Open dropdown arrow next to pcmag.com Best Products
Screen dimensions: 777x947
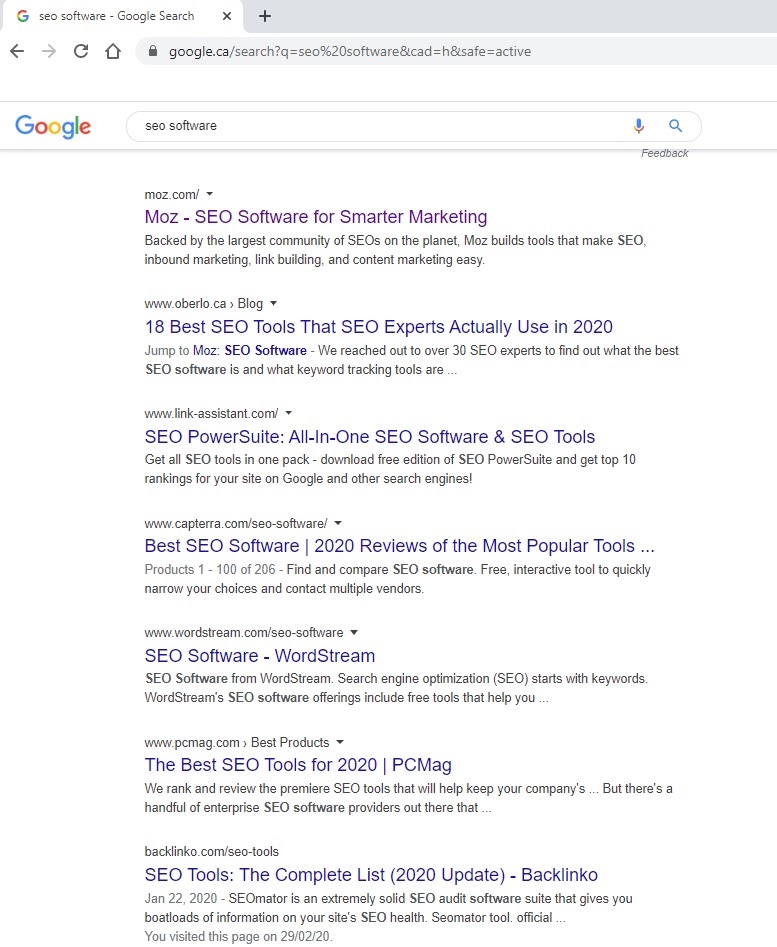pos(340,742)
